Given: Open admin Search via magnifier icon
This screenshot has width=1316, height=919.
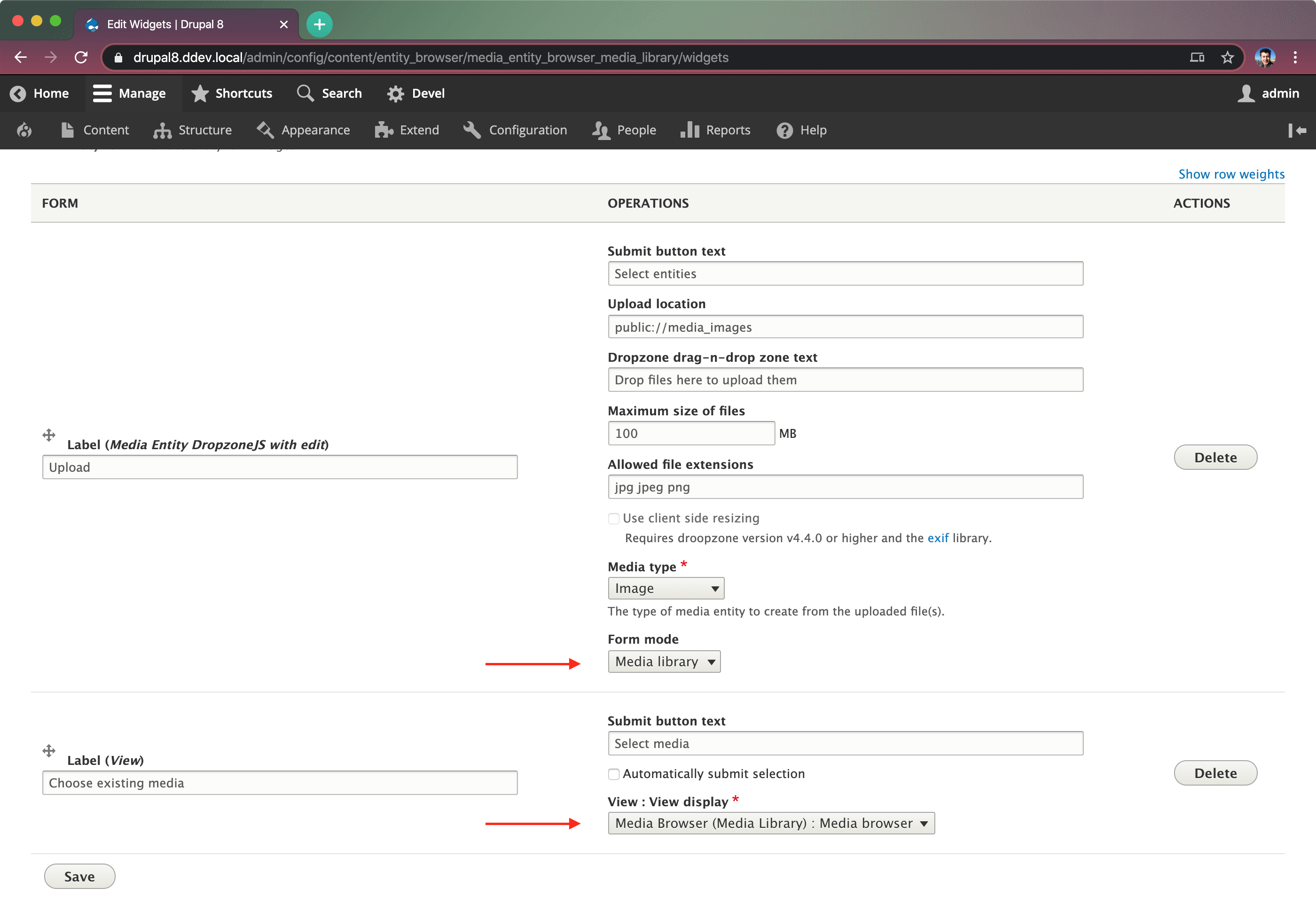Looking at the screenshot, I should point(305,93).
